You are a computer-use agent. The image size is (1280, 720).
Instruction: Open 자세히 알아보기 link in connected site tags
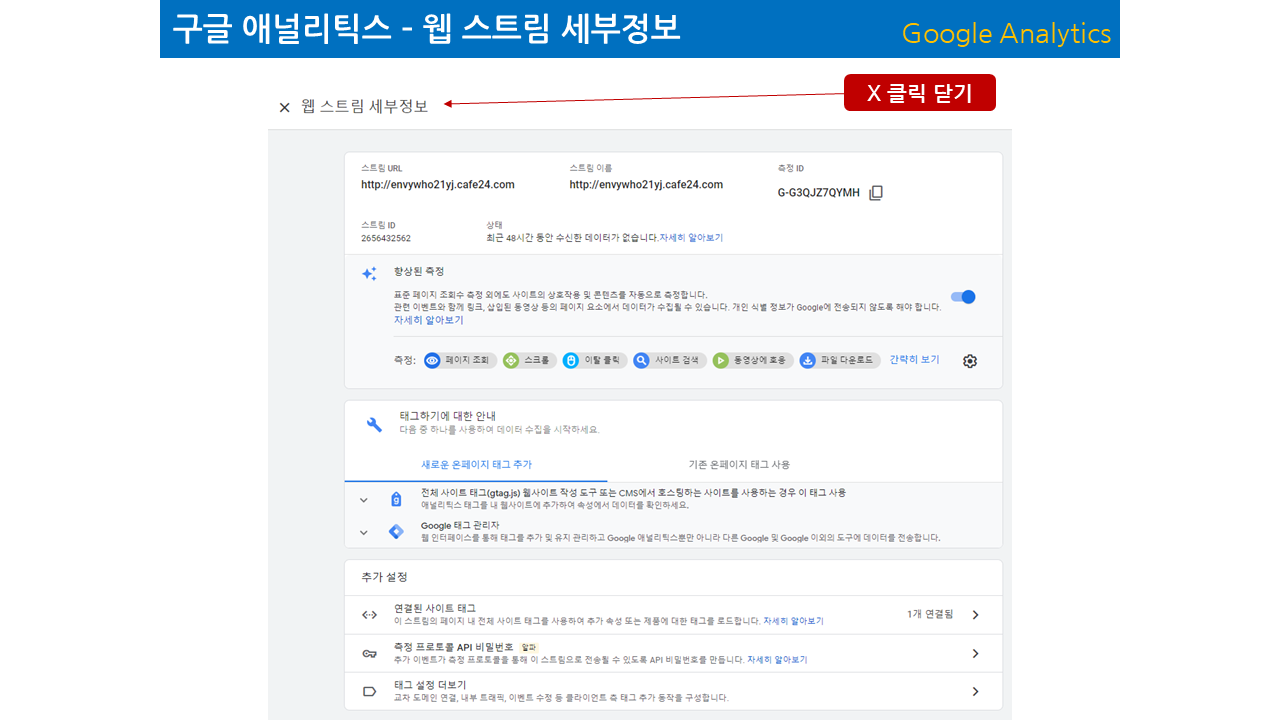point(793,621)
